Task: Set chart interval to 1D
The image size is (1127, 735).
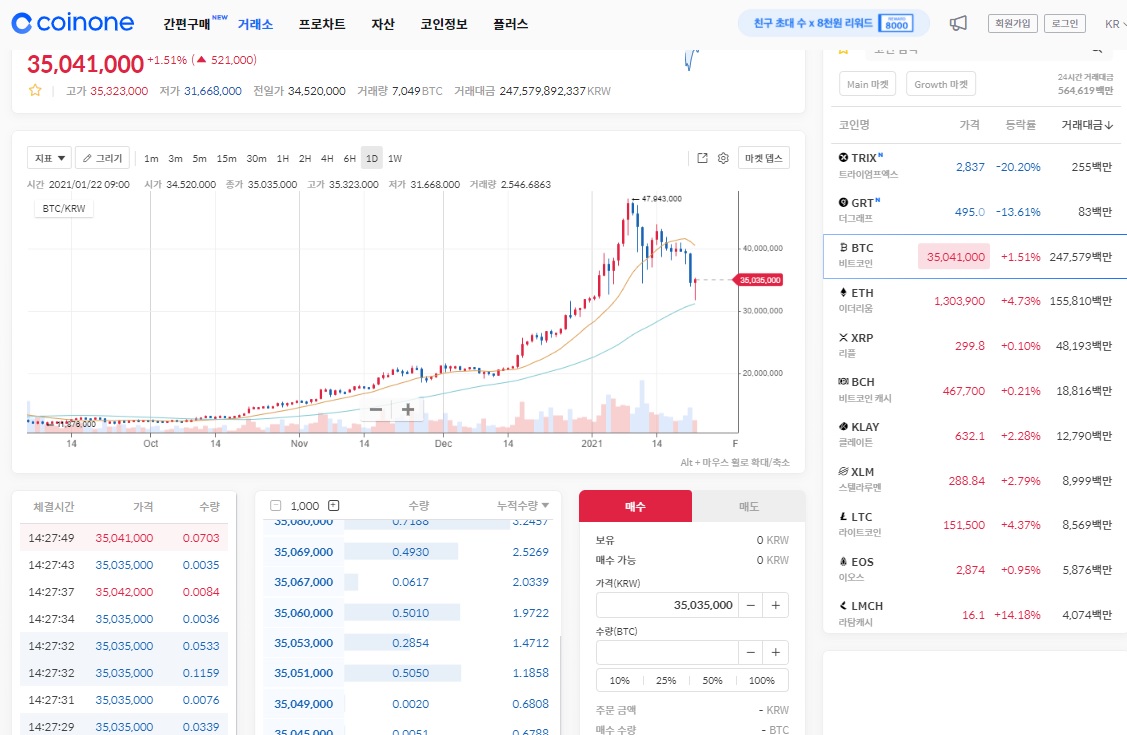Action: (372, 159)
